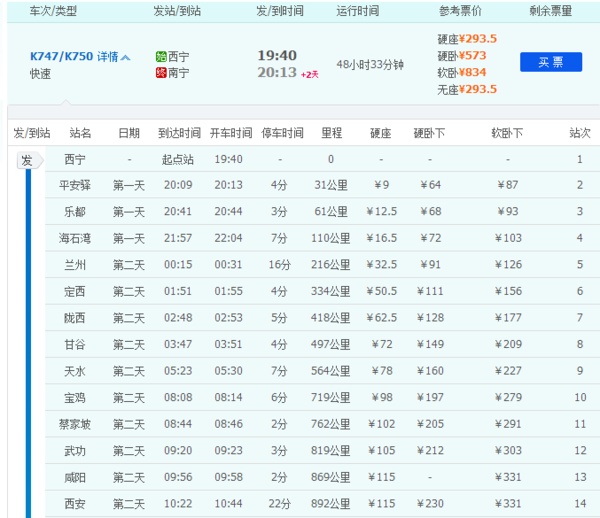Open the K747/K750 train number link

[x=61, y=56]
